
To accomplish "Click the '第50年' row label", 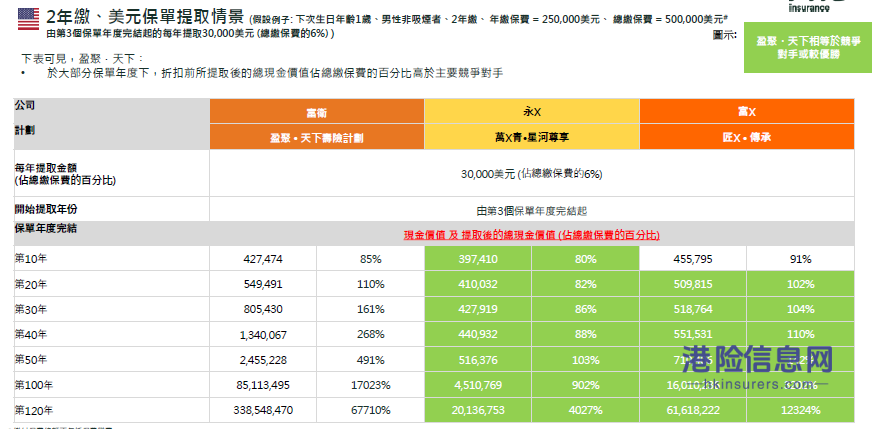I will (x=31, y=360).
